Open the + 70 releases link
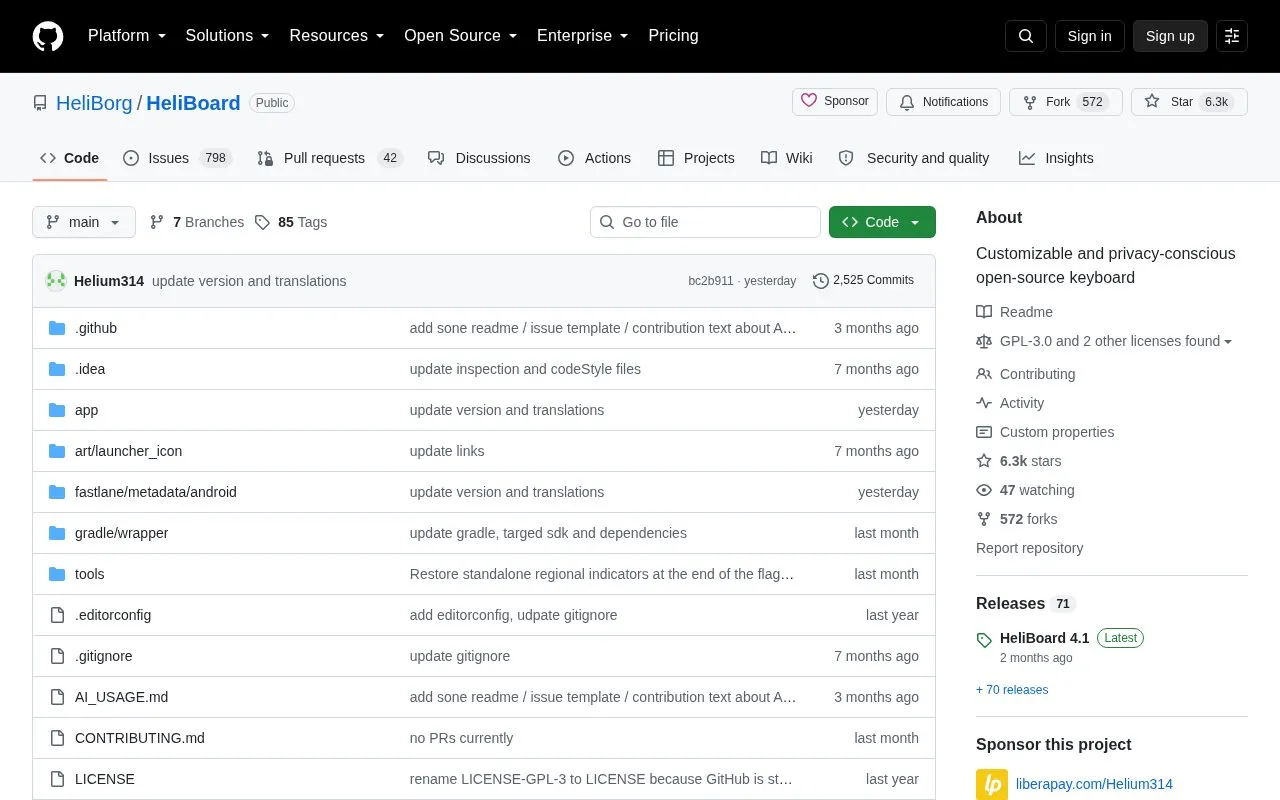Image resolution: width=1280 pixels, height=800 pixels. [x=1012, y=690]
